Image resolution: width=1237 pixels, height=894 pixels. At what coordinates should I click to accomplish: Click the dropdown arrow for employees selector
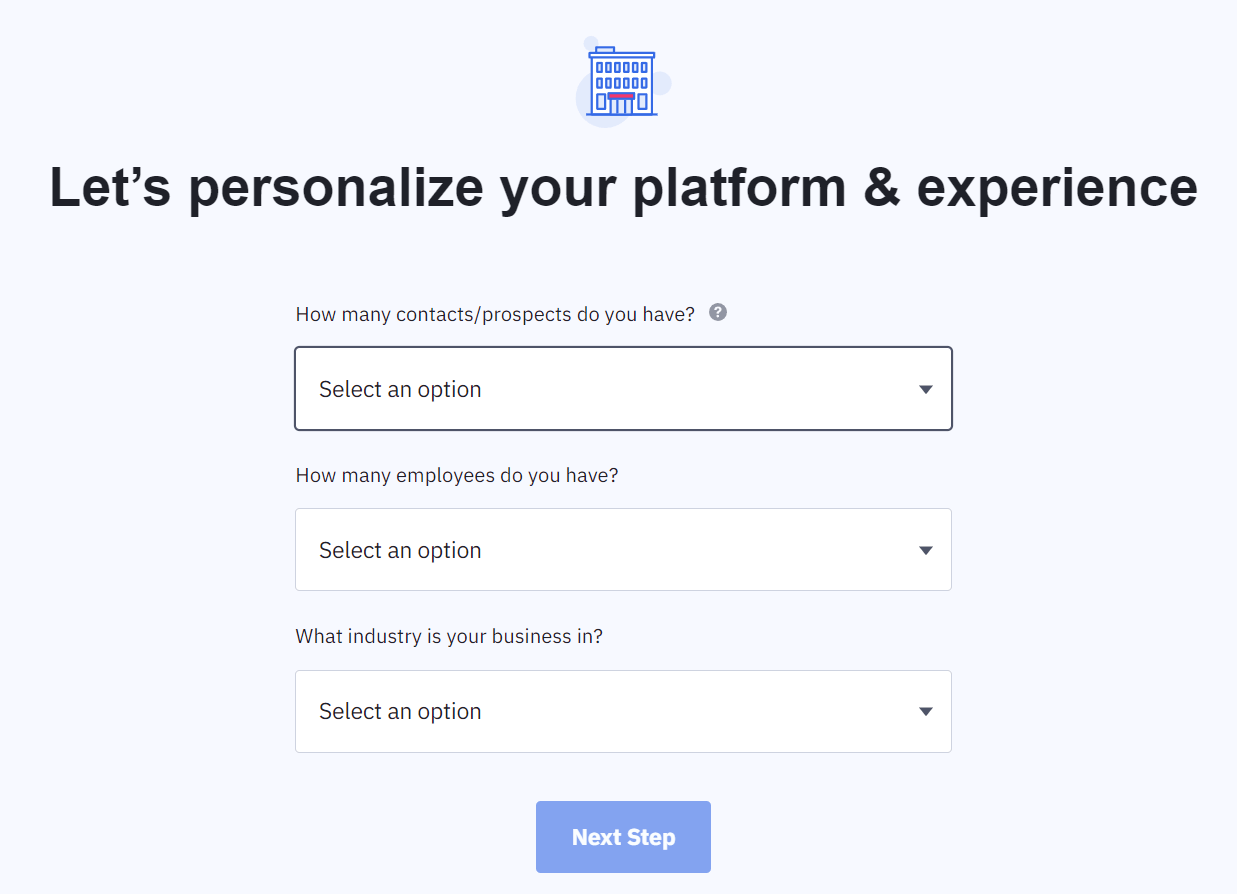tap(925, 549)
